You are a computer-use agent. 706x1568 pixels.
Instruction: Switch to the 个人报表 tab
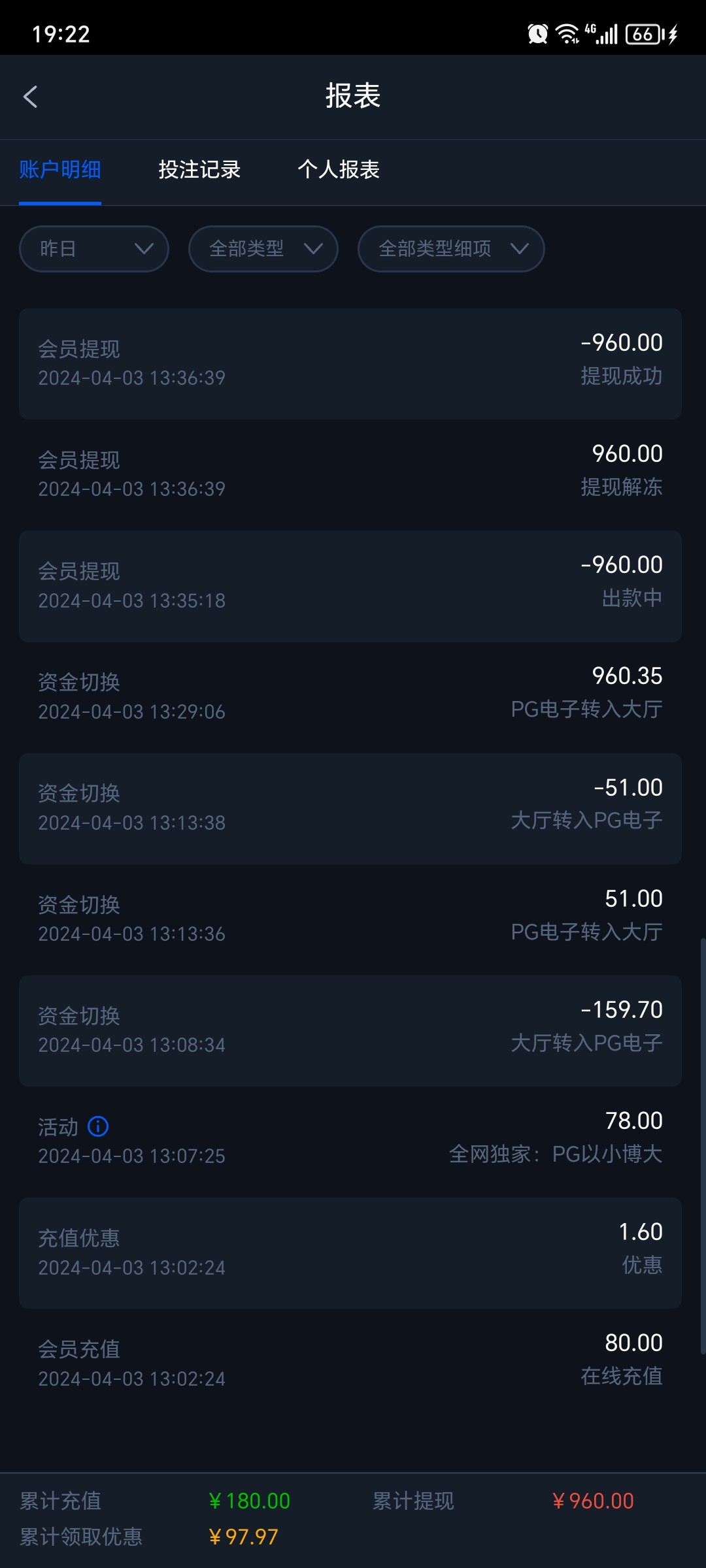(339, 170)
